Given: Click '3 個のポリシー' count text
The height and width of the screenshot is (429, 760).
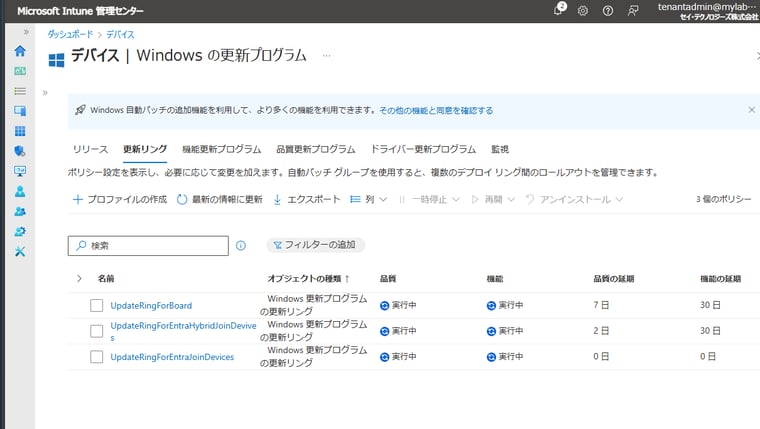Looking at the screenshot, I should (x=724, y=199).
